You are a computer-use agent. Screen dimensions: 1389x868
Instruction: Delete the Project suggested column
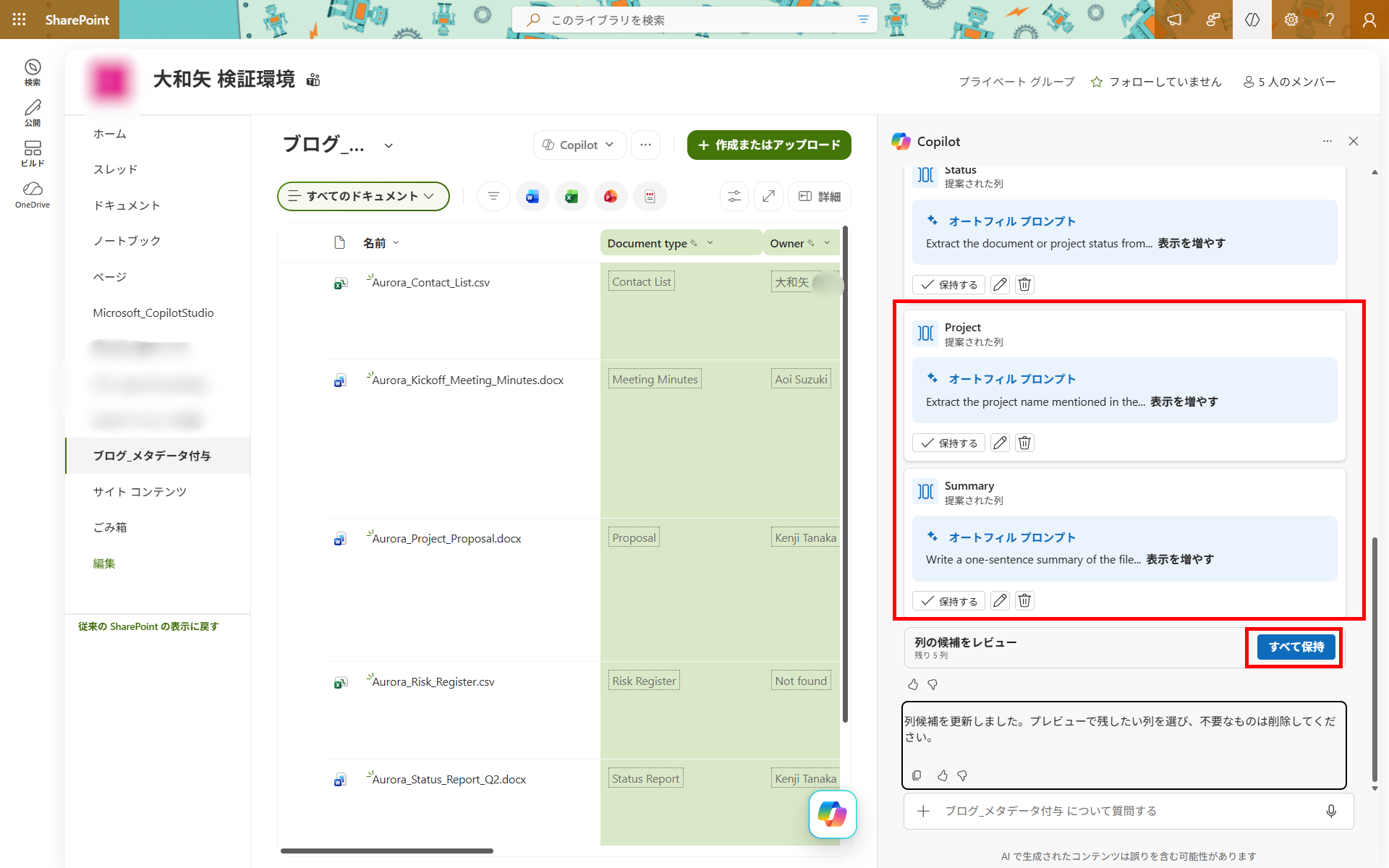(1024, 443)
